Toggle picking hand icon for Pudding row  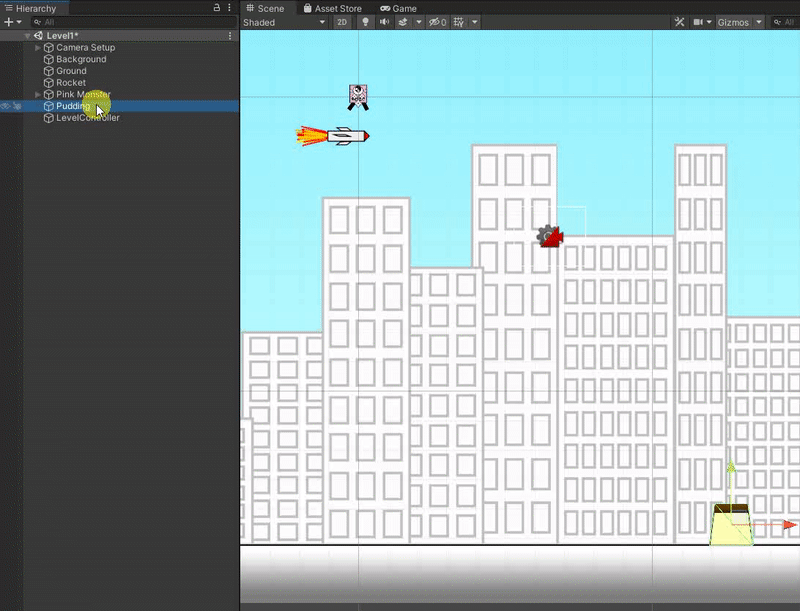tap(18, 106)
